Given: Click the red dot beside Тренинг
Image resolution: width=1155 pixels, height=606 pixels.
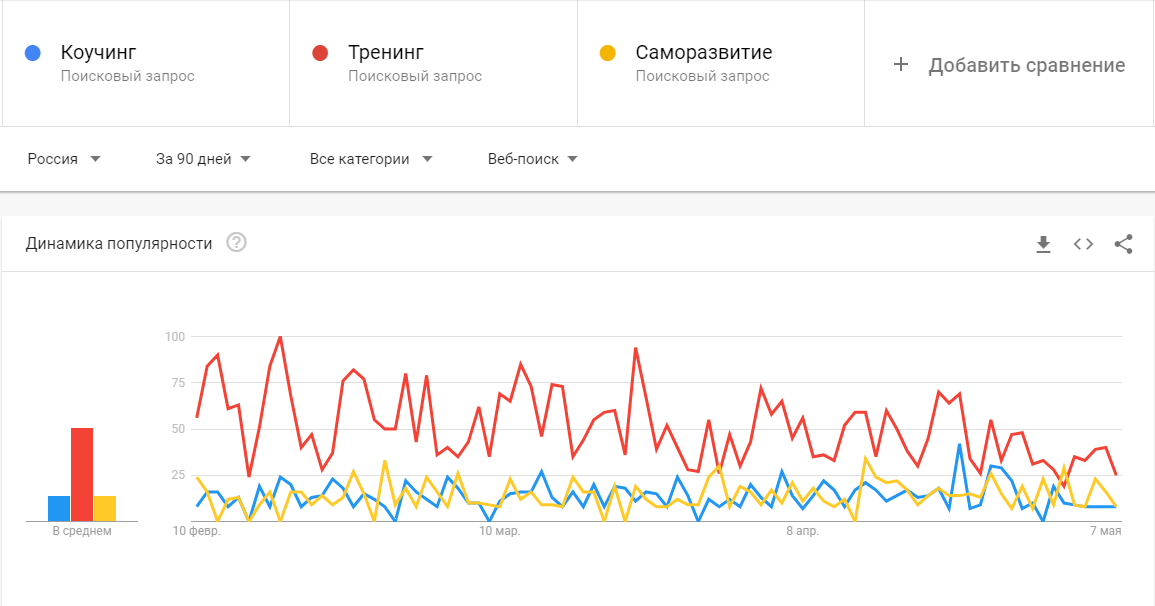Looking at the screenshot, I should coord(320,53).
